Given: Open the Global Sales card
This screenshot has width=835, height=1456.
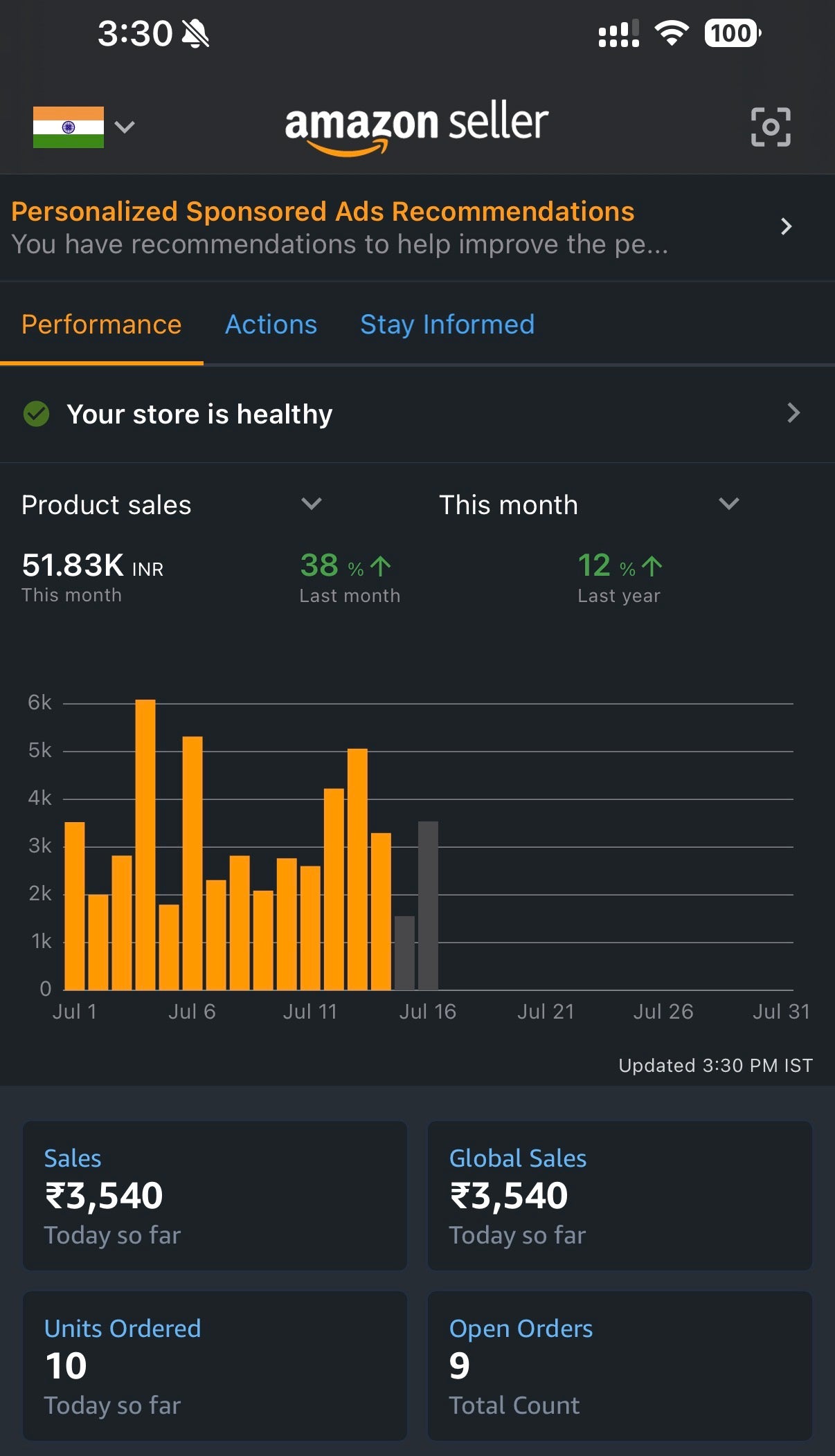Looking at the screenshot, I should click(620, 1195).
